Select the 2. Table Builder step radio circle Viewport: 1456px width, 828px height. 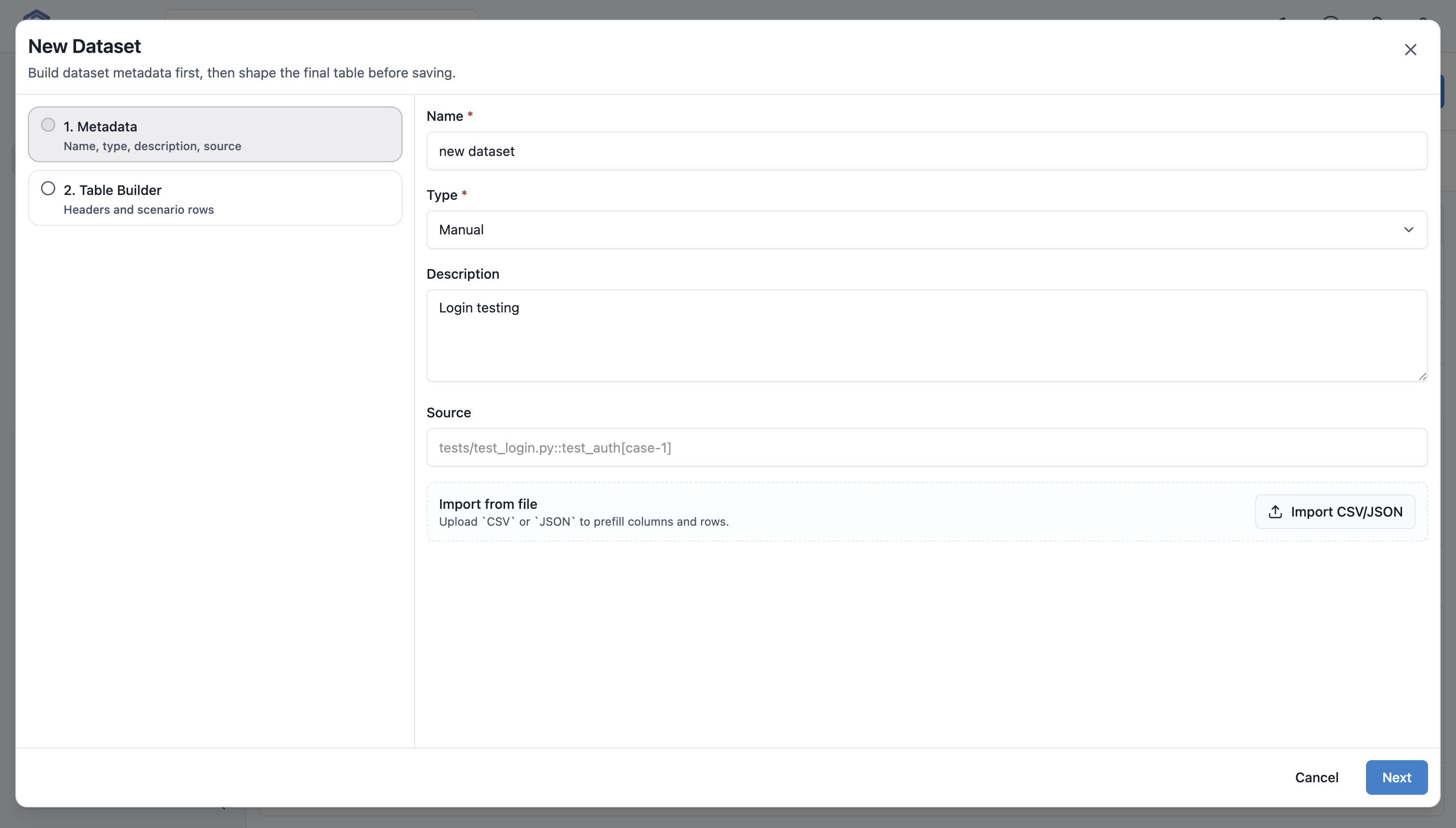48,188
